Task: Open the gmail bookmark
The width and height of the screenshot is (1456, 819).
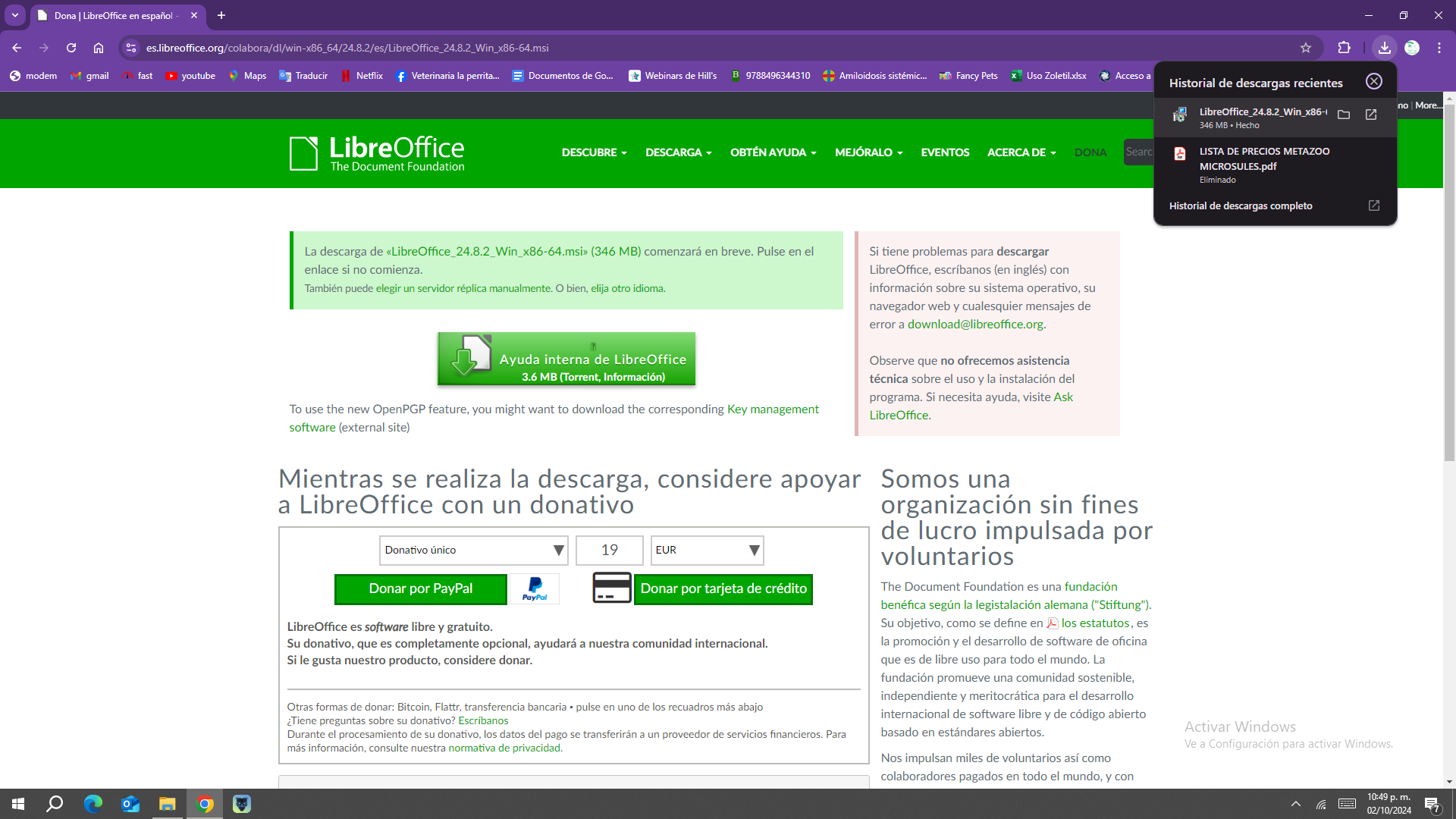Action: (x=89, y=76)
